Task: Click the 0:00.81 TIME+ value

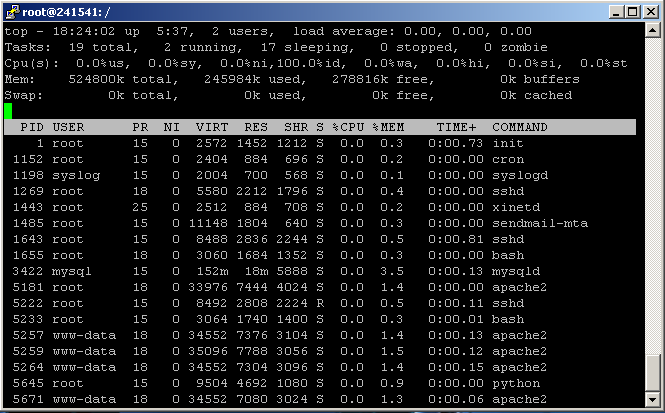Action: pos(455,239)
